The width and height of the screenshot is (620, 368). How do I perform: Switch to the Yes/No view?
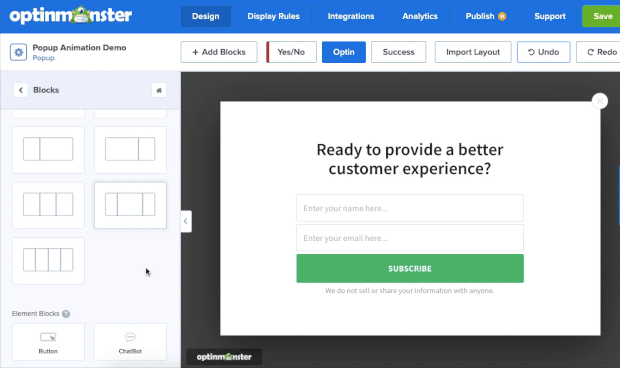point(291,52)
